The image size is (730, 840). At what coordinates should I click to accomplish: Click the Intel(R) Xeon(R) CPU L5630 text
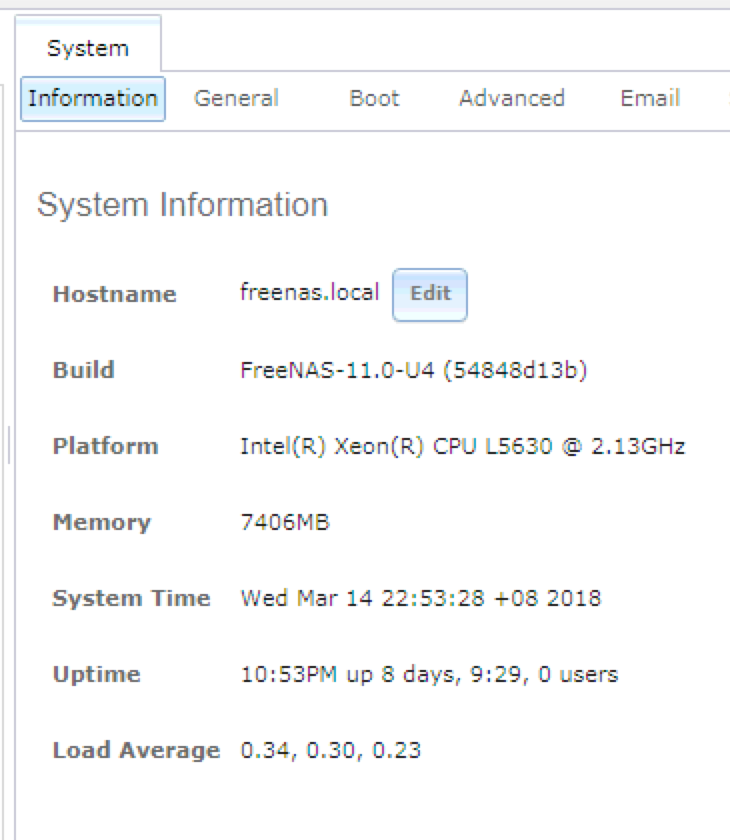pyautogui.click(x=396, y=446)
